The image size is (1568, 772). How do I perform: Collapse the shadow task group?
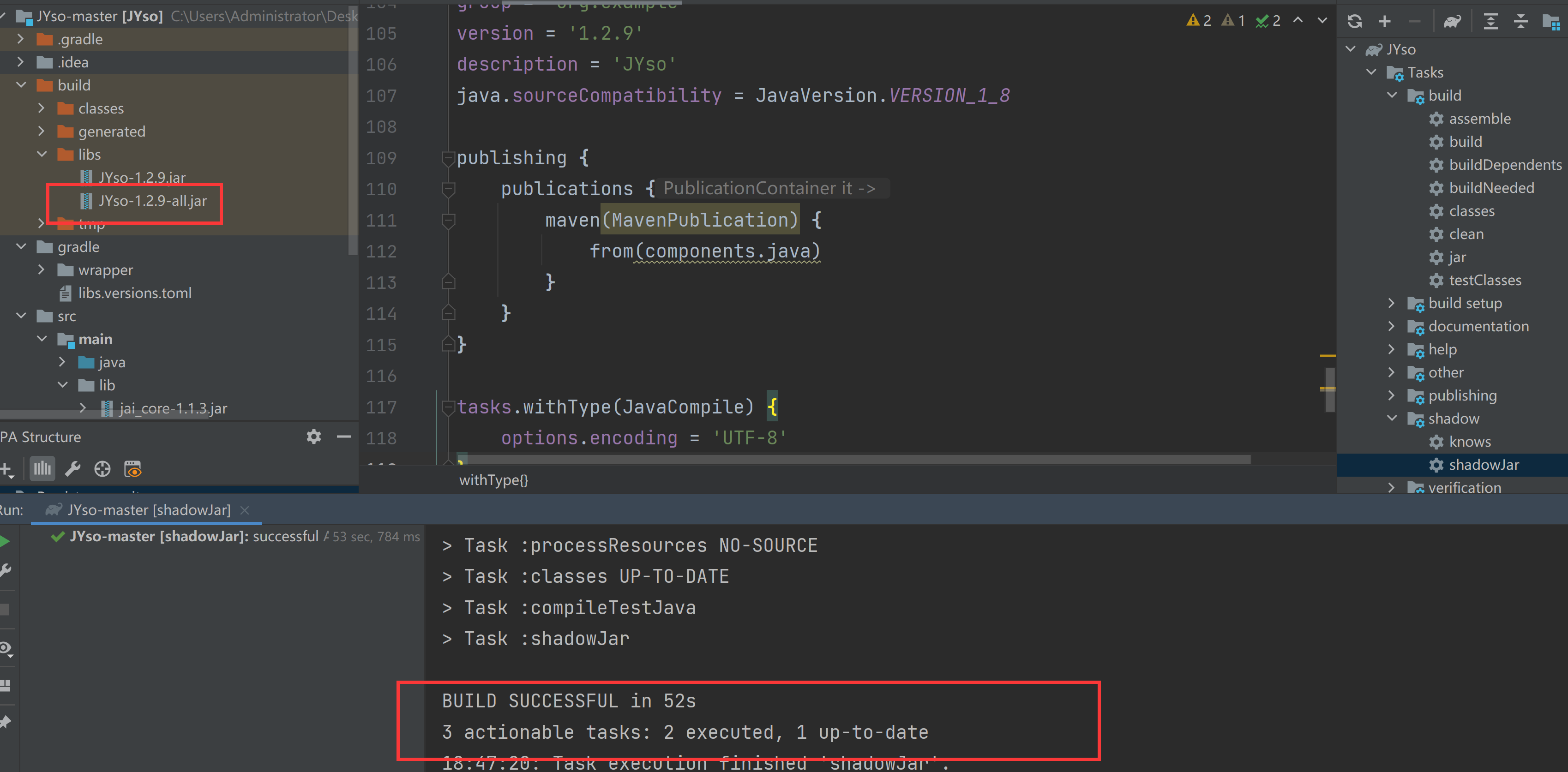[x=1392, y=419]
